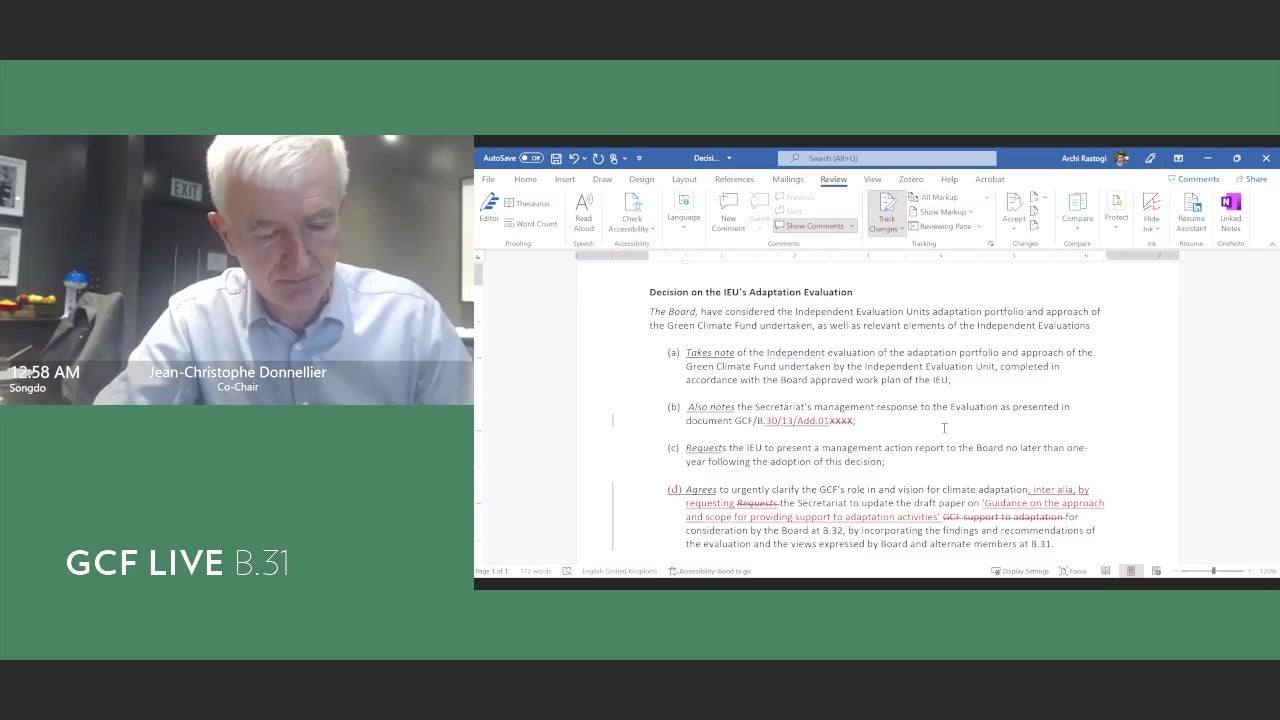
Task: Click the zoom in plus button
Action: pyautogui.click(x=1249, y=571)
